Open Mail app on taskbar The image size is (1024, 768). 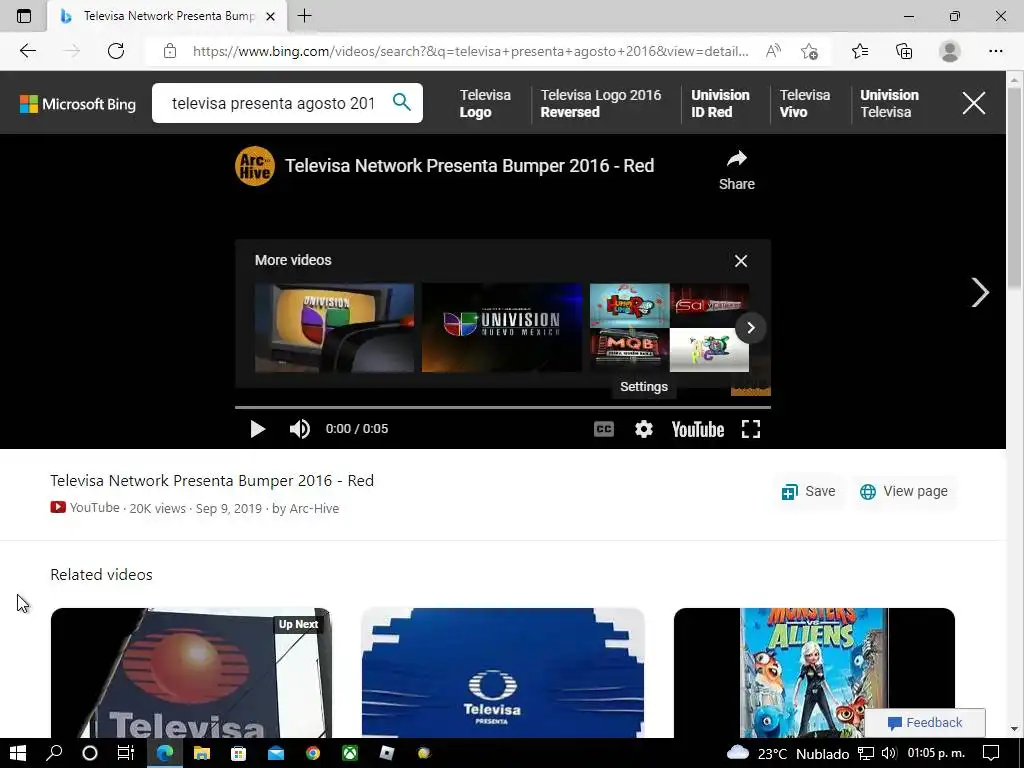point(276,753)
